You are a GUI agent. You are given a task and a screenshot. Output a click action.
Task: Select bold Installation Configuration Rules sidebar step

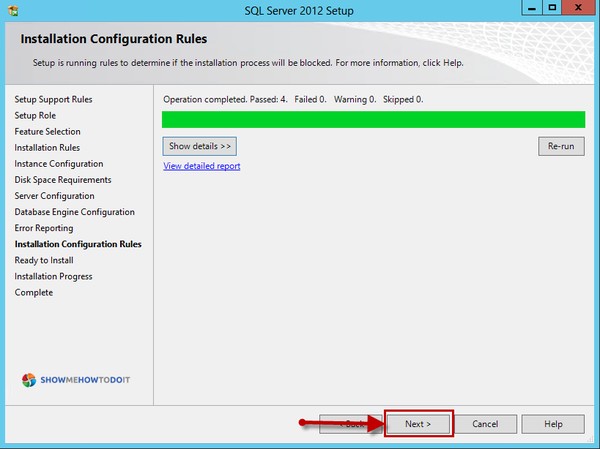78,244
